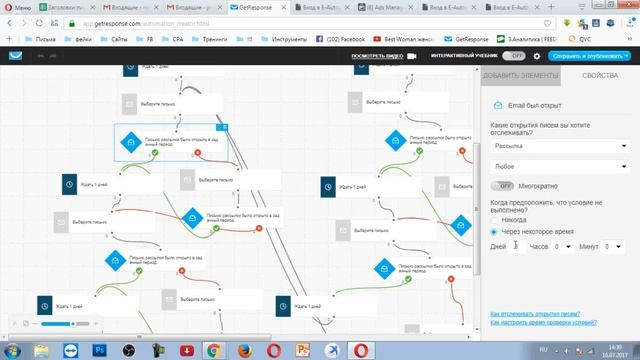
Task: Open a new browser tab with the plus
Action: (551, 7)
